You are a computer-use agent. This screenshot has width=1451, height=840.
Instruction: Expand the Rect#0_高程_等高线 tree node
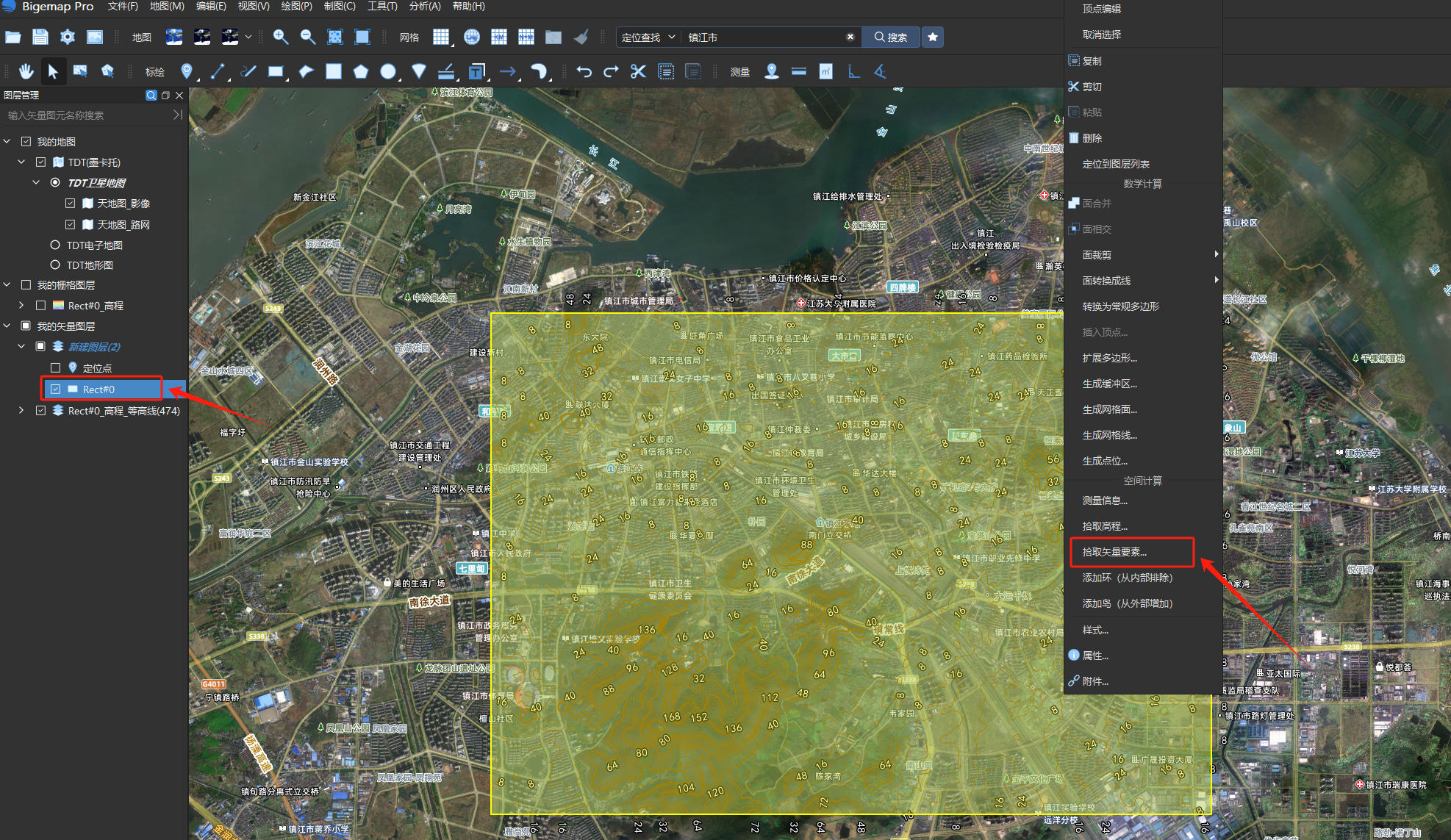[21, 410]
